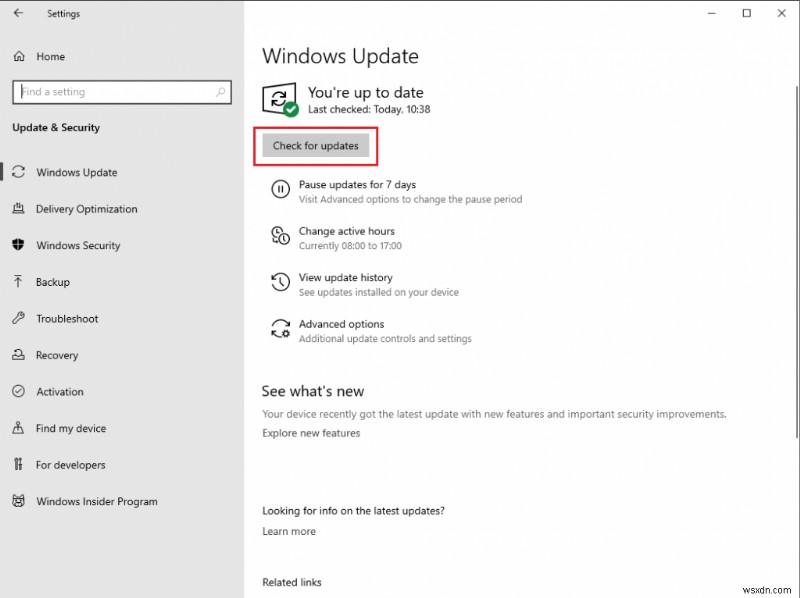Click the vertical scrollbar on right edge
Viewport: 800px width, 598px height.
pos(796,261)
